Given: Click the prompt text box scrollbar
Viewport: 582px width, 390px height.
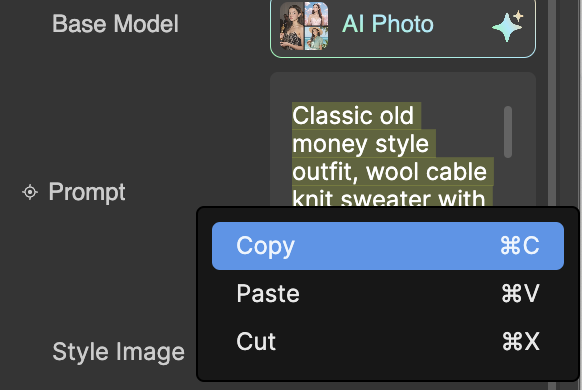Looking at the screenshot, I should pos(508,132).
